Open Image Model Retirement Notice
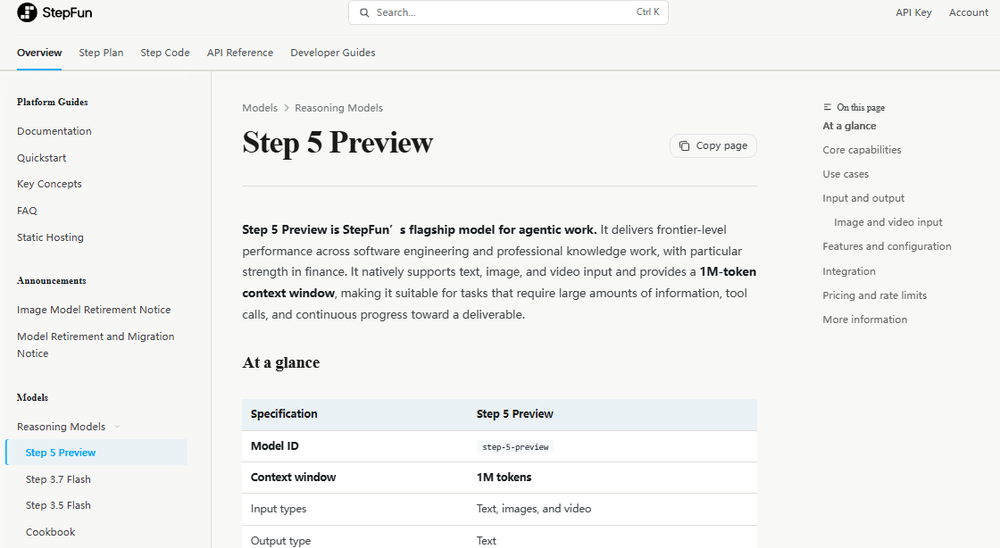1000x548 pixels. [94, 309]
